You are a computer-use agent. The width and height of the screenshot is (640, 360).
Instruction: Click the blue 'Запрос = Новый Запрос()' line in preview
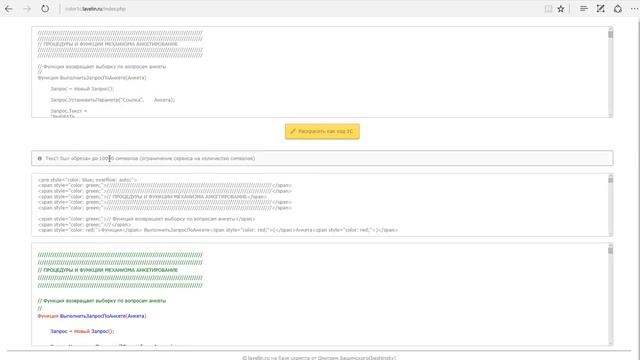[82, 331]
